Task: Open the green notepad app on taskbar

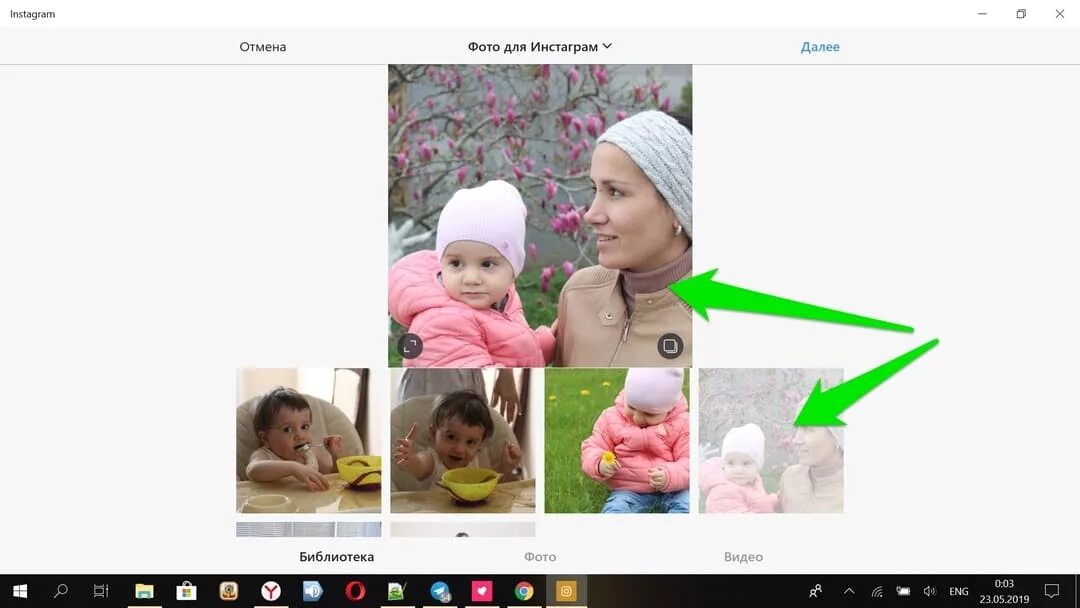Action: point(397,591)
